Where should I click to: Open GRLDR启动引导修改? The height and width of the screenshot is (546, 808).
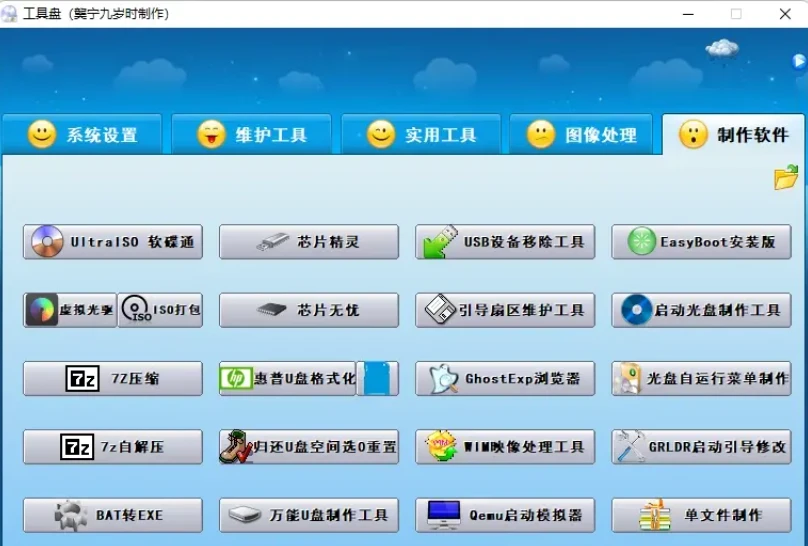click(x=701, y=447)
